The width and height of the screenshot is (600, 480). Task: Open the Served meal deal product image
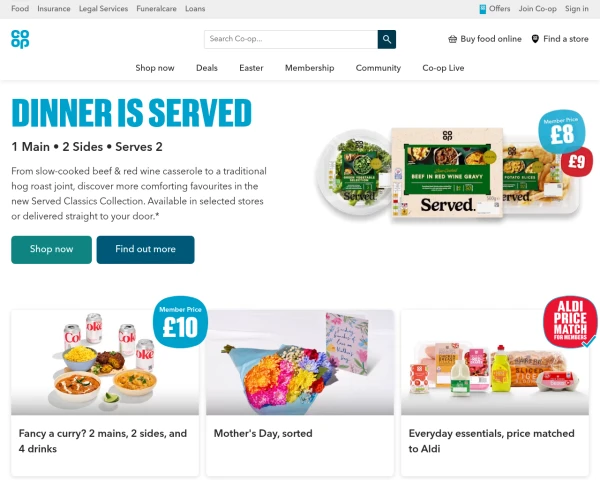447,174
